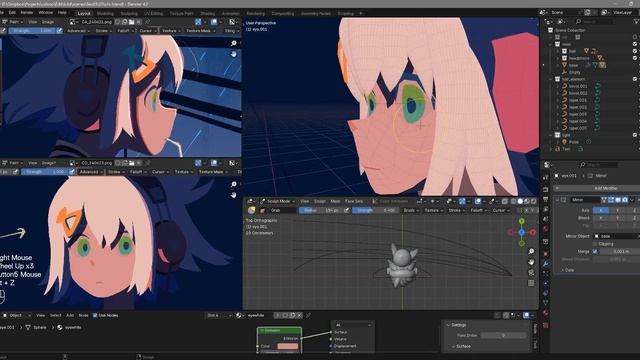Open the Sculpt Mode dropdown
This screenshot has width=640, height=360.
[277, 201]
